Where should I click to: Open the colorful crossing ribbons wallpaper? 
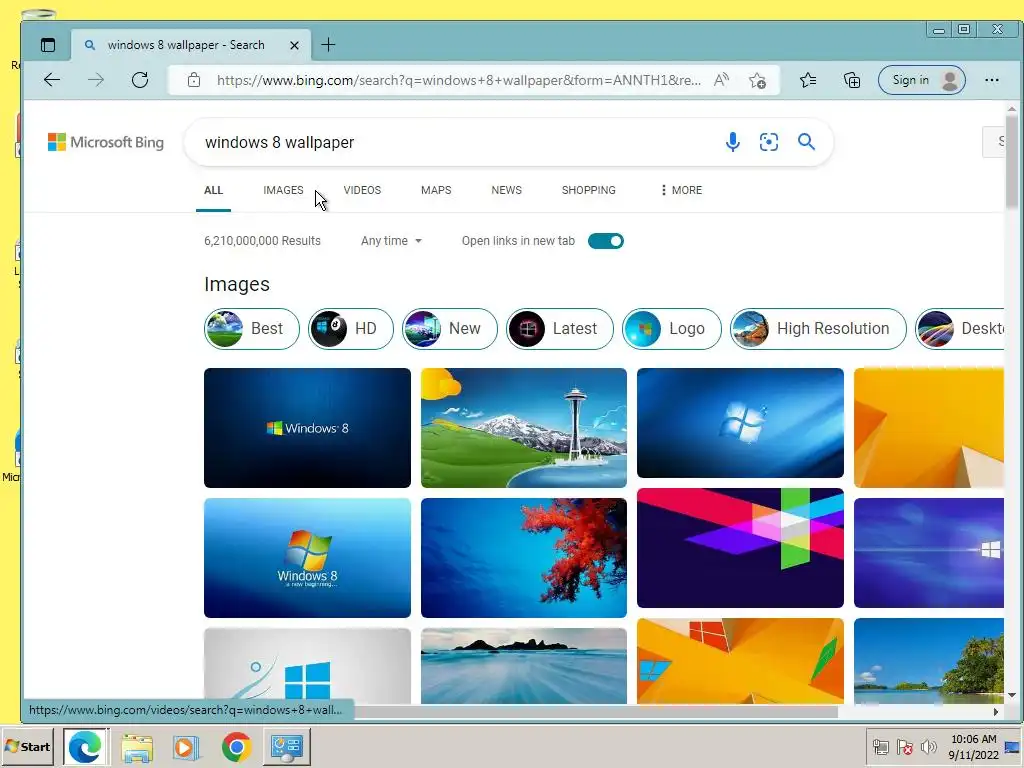(x=740, y=548)
